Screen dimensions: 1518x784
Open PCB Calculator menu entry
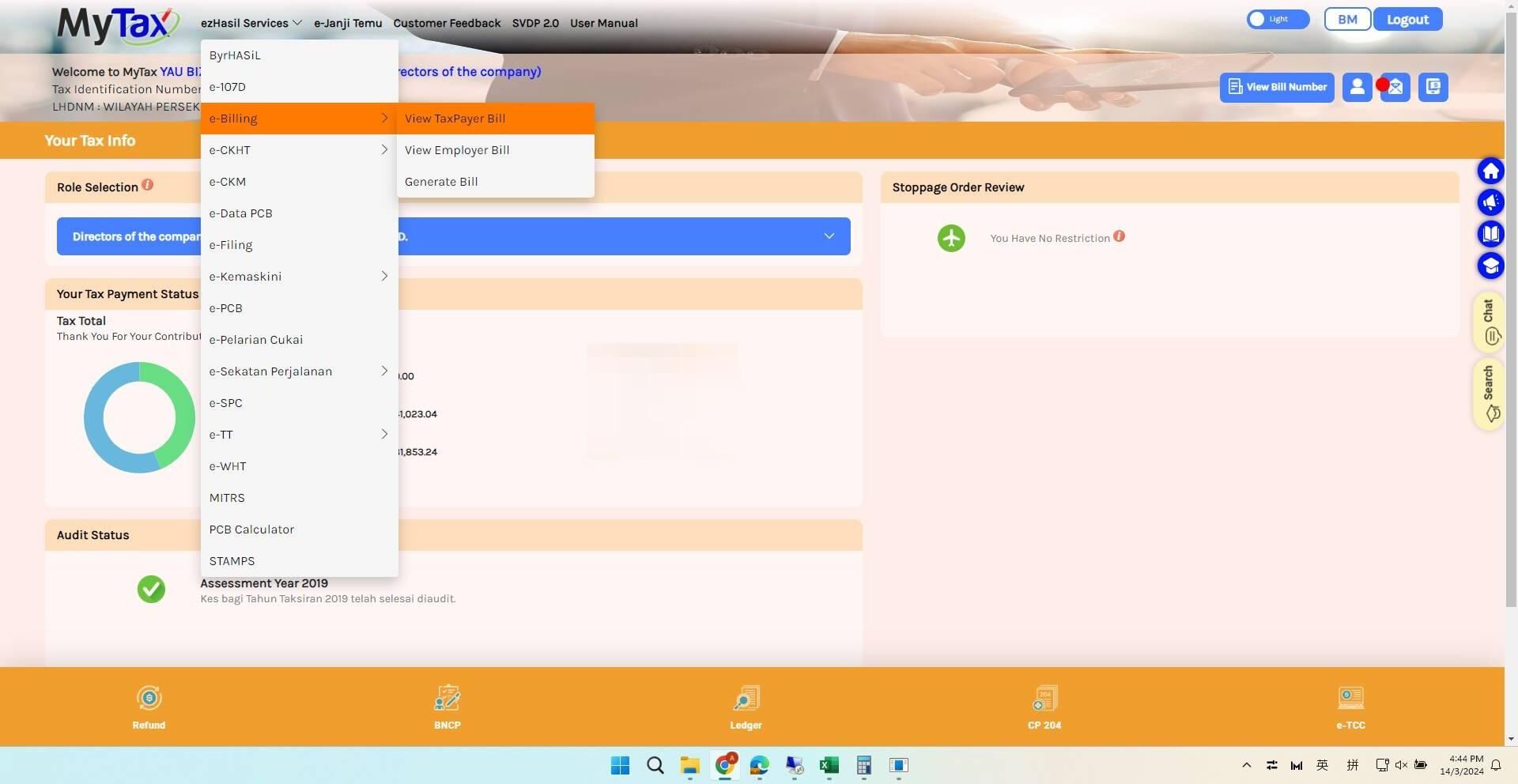click(299, 530)
